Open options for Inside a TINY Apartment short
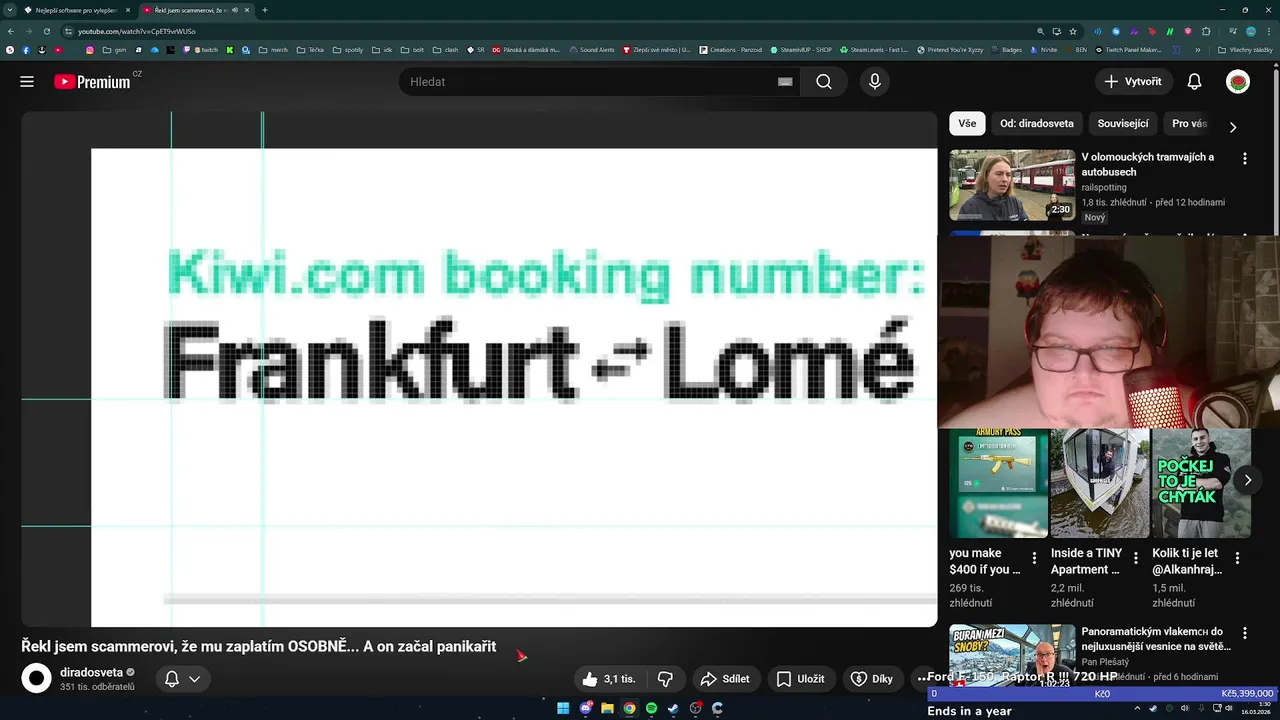The width and height of the screenshot is (1280, 720). tap(1136, 558)
